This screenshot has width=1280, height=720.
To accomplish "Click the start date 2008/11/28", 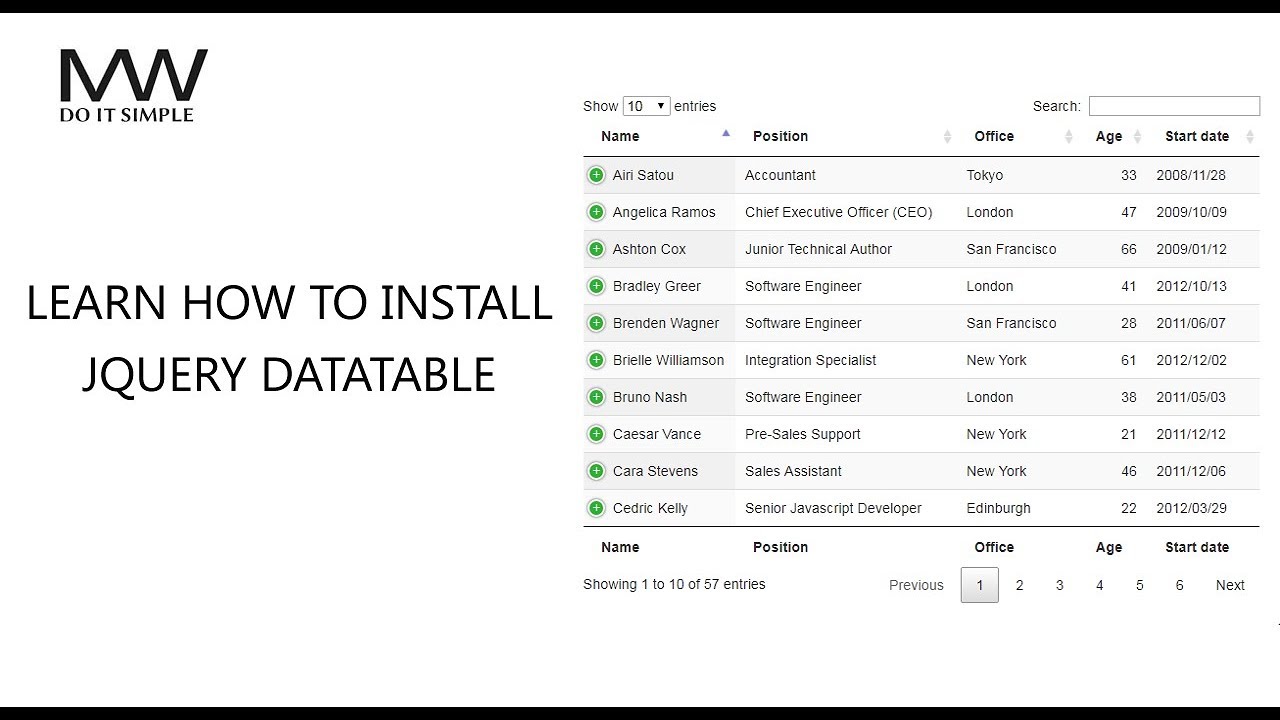I will pyautogui.click(x=1191, y=175).
